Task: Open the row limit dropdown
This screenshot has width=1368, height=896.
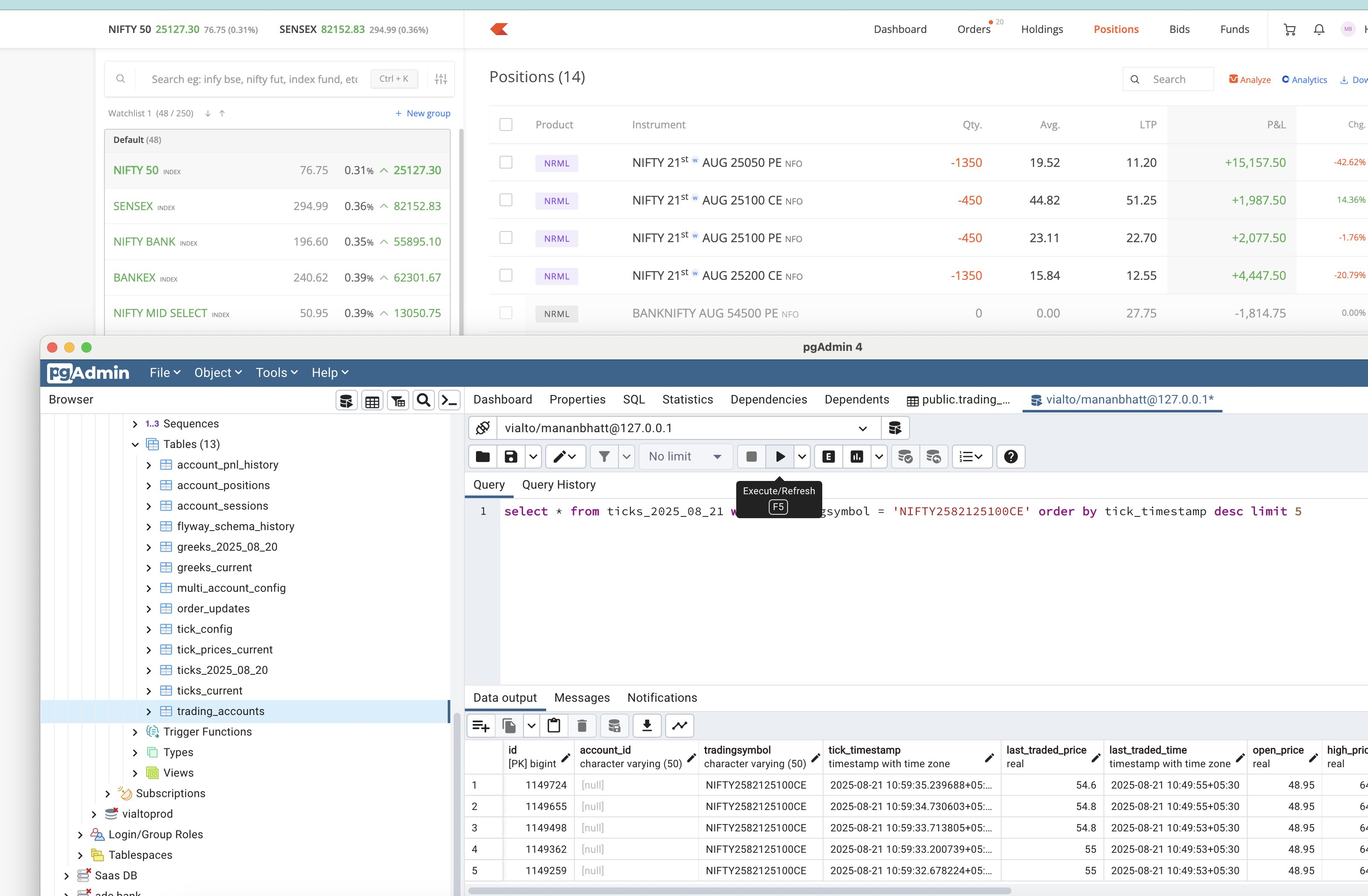Action: click(x=685, y=456)
